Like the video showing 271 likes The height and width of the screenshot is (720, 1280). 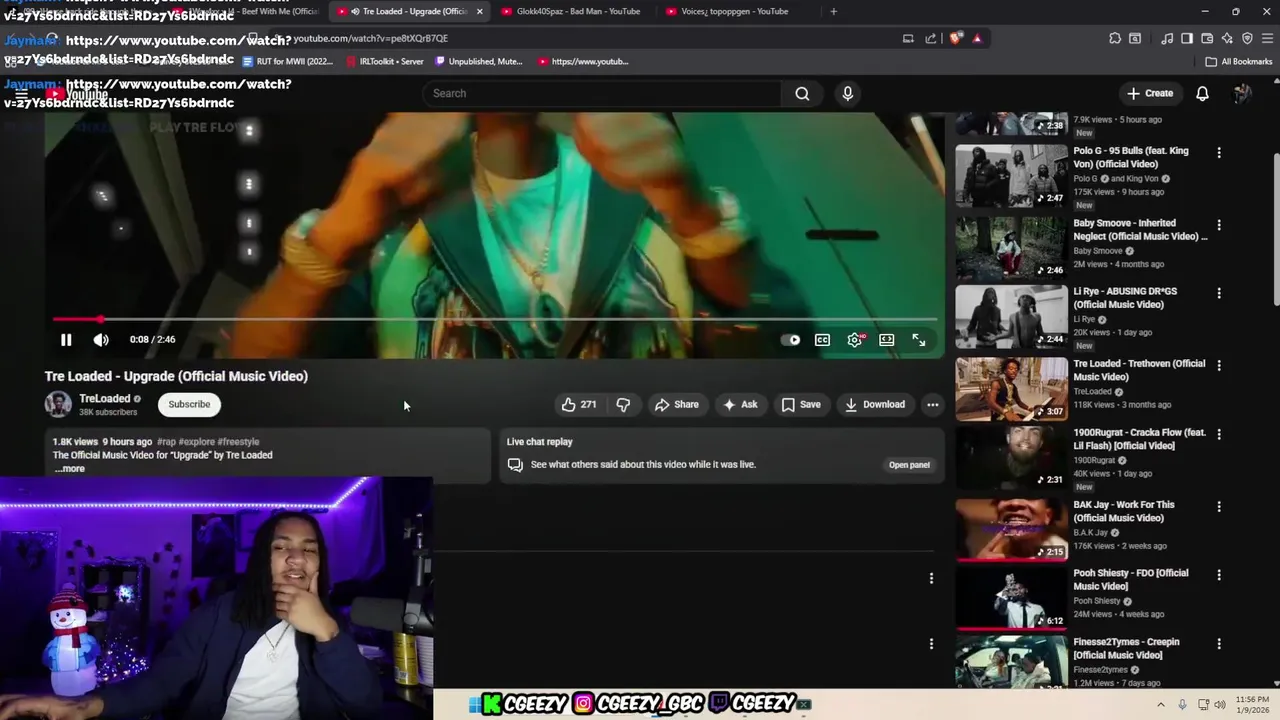pyautogui.click(x=579, y=404)
